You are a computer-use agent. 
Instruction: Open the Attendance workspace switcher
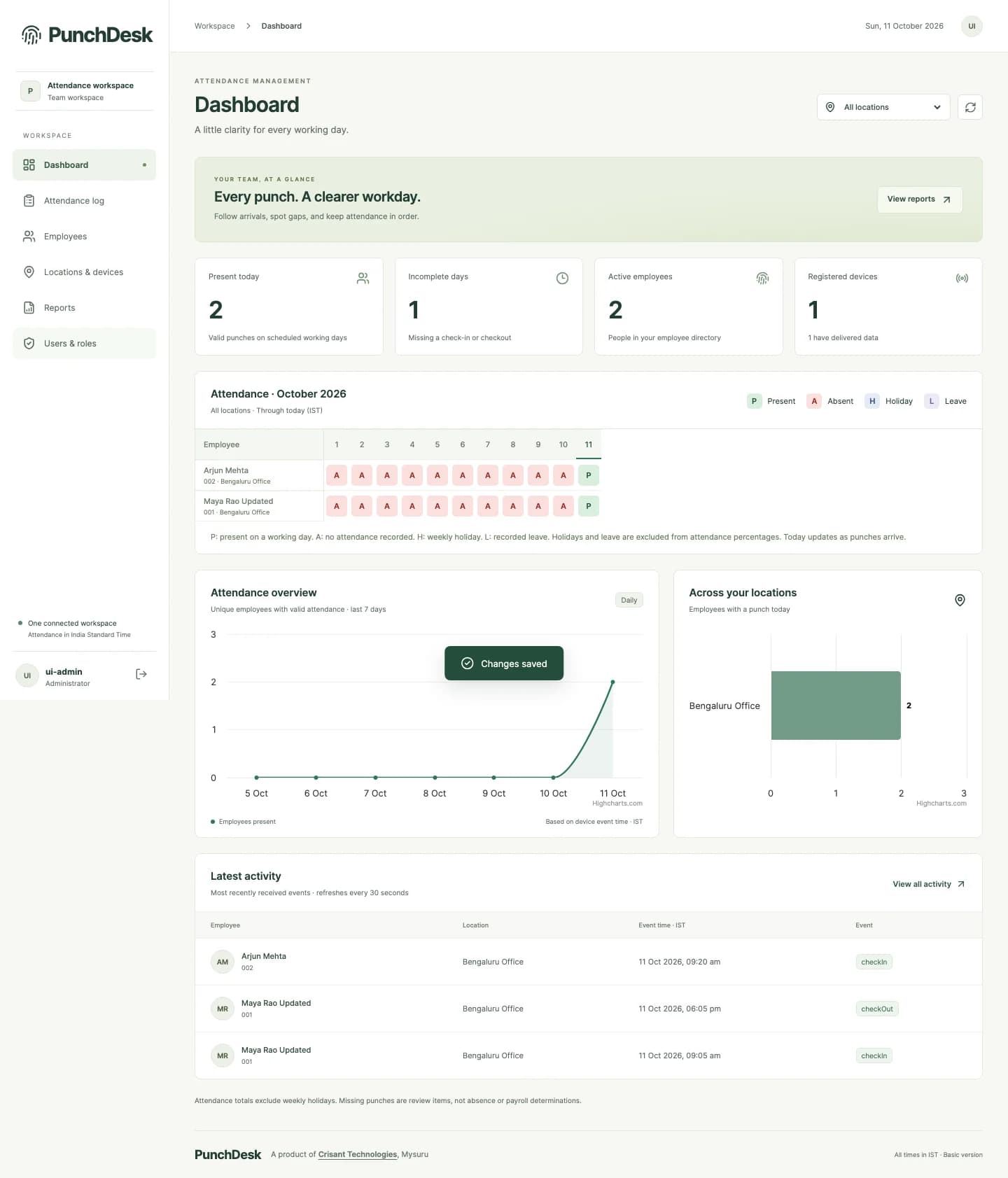click(84, 91)
